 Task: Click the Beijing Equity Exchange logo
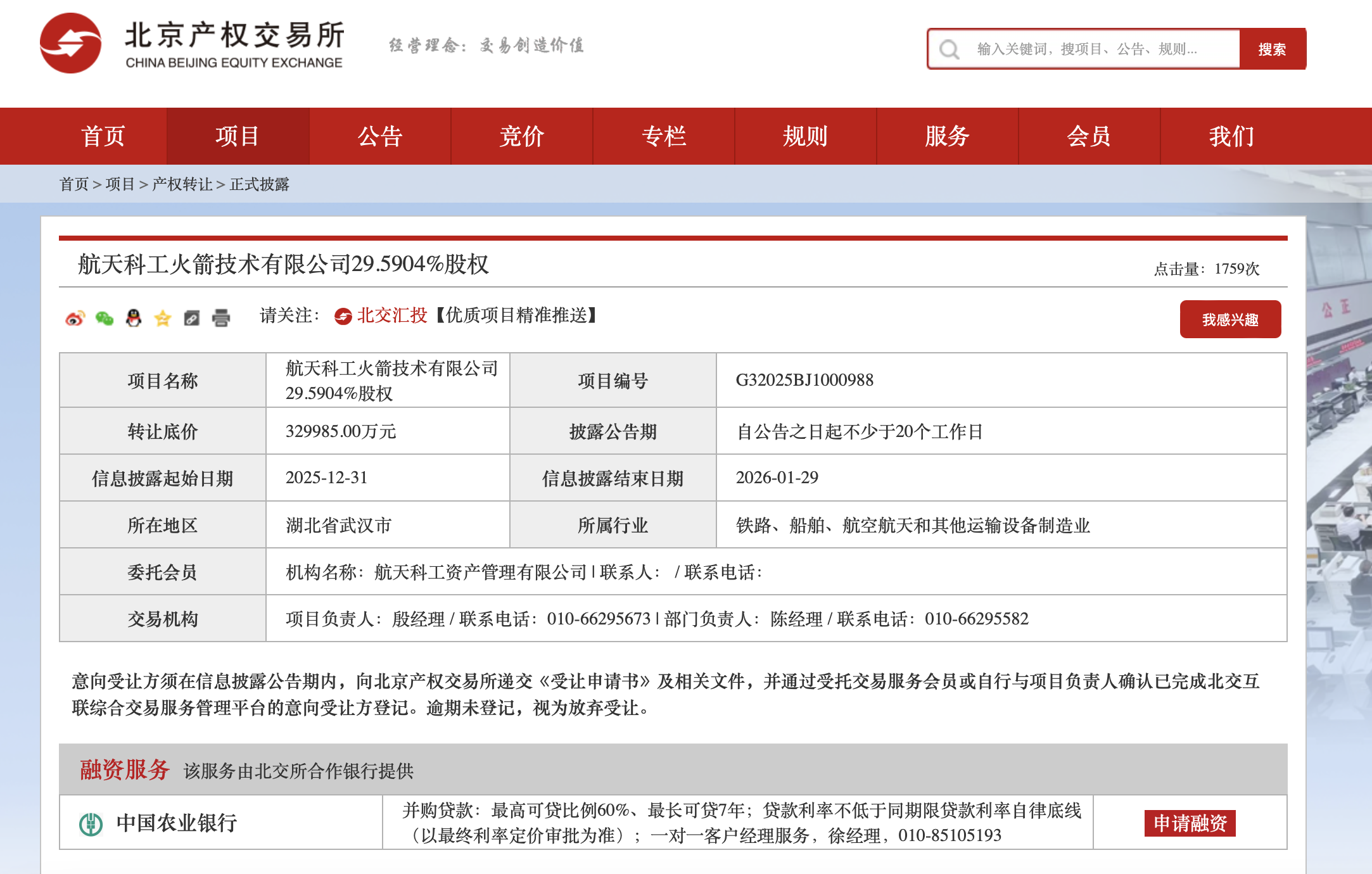coord(71,44)
